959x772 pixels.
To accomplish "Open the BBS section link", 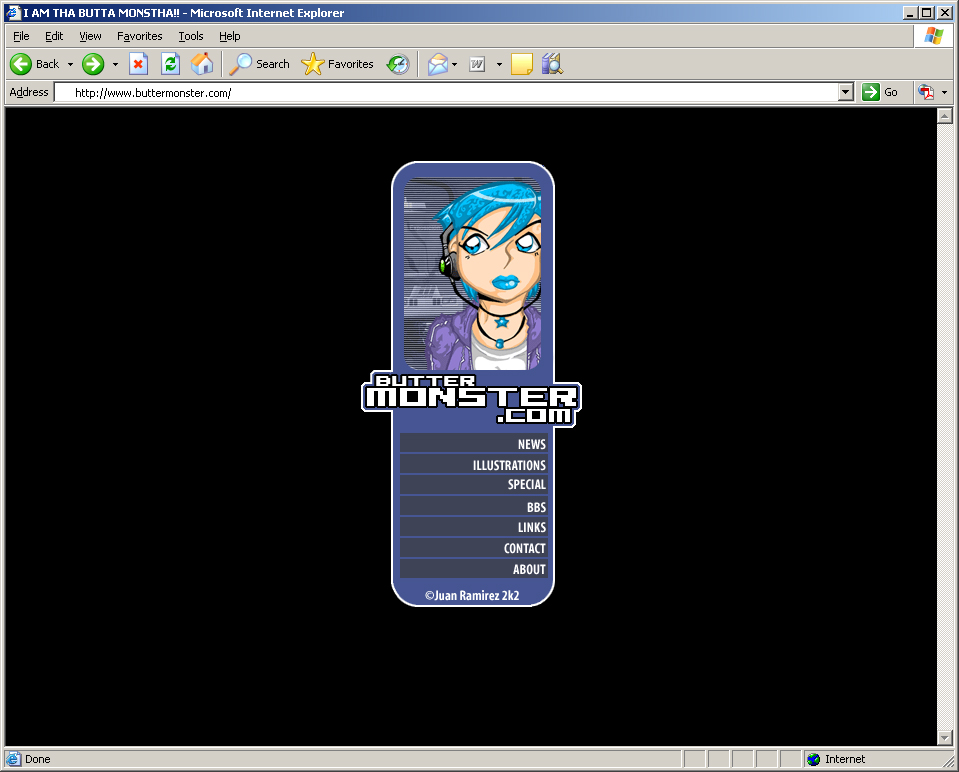I will (474, 507).
